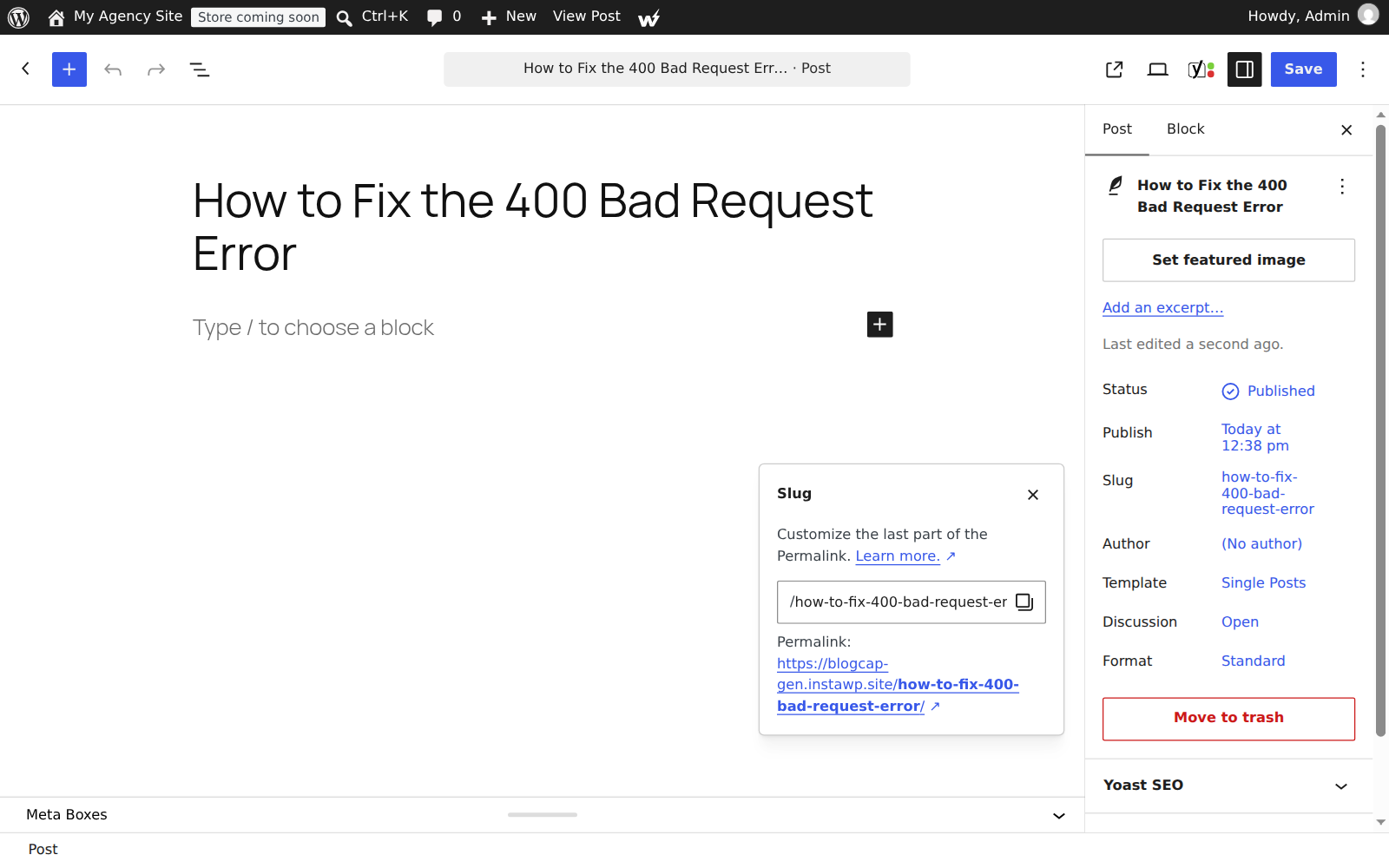Select the Post tab in sidebar

pyautogui.click(x=1117, y=129)
